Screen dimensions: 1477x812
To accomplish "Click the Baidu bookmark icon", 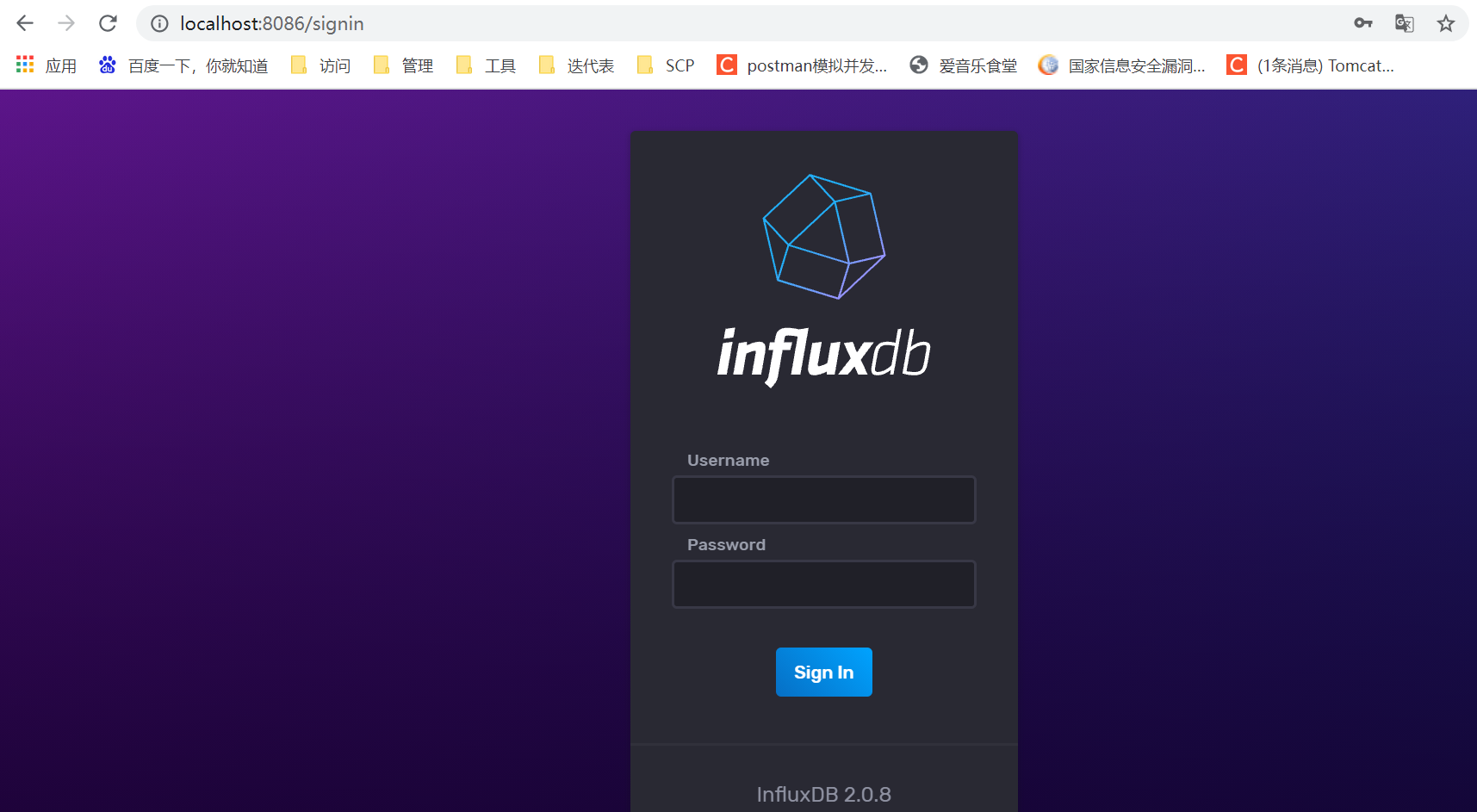I will pyautogui.click(x=107, y=65).
